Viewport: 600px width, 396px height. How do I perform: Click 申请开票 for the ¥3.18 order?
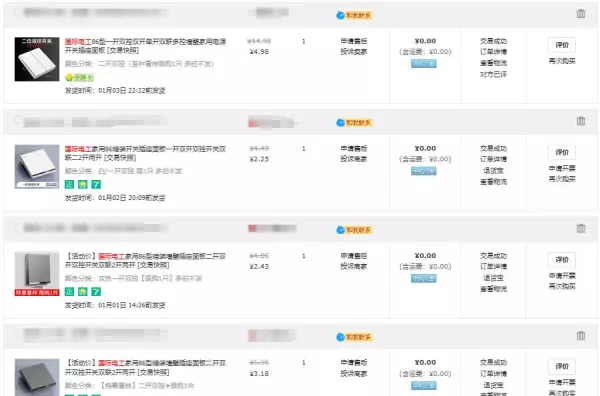[562, 382]
